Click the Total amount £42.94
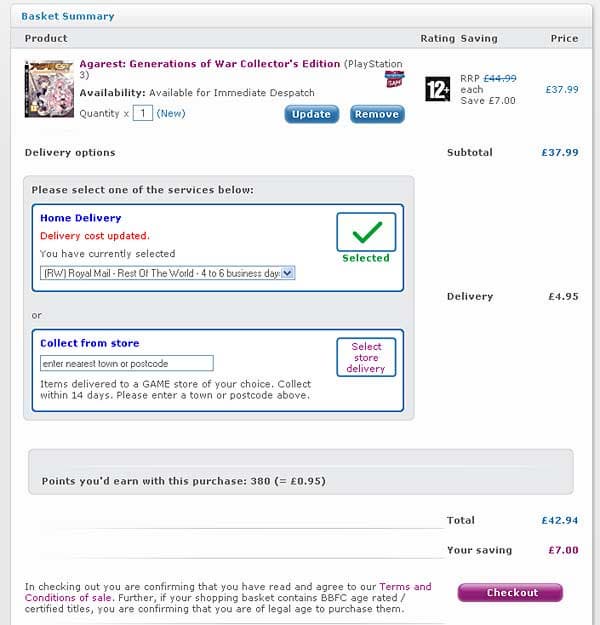 (x=562, y=521)
